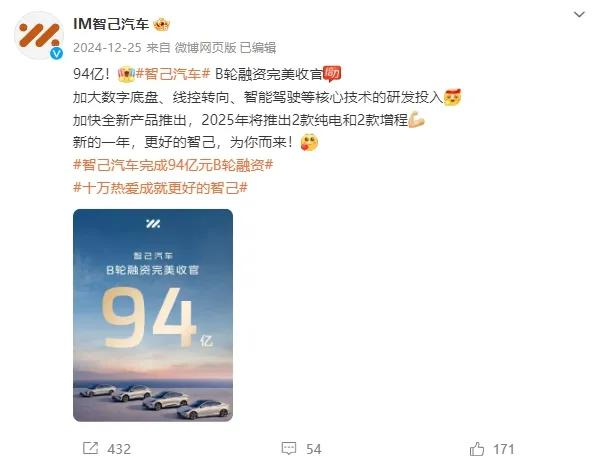The height and width of the screenshot is (466, 601).
Task: Click the red 吻 emoji icon
Action: pyautogui.click(x=332, y=74)
